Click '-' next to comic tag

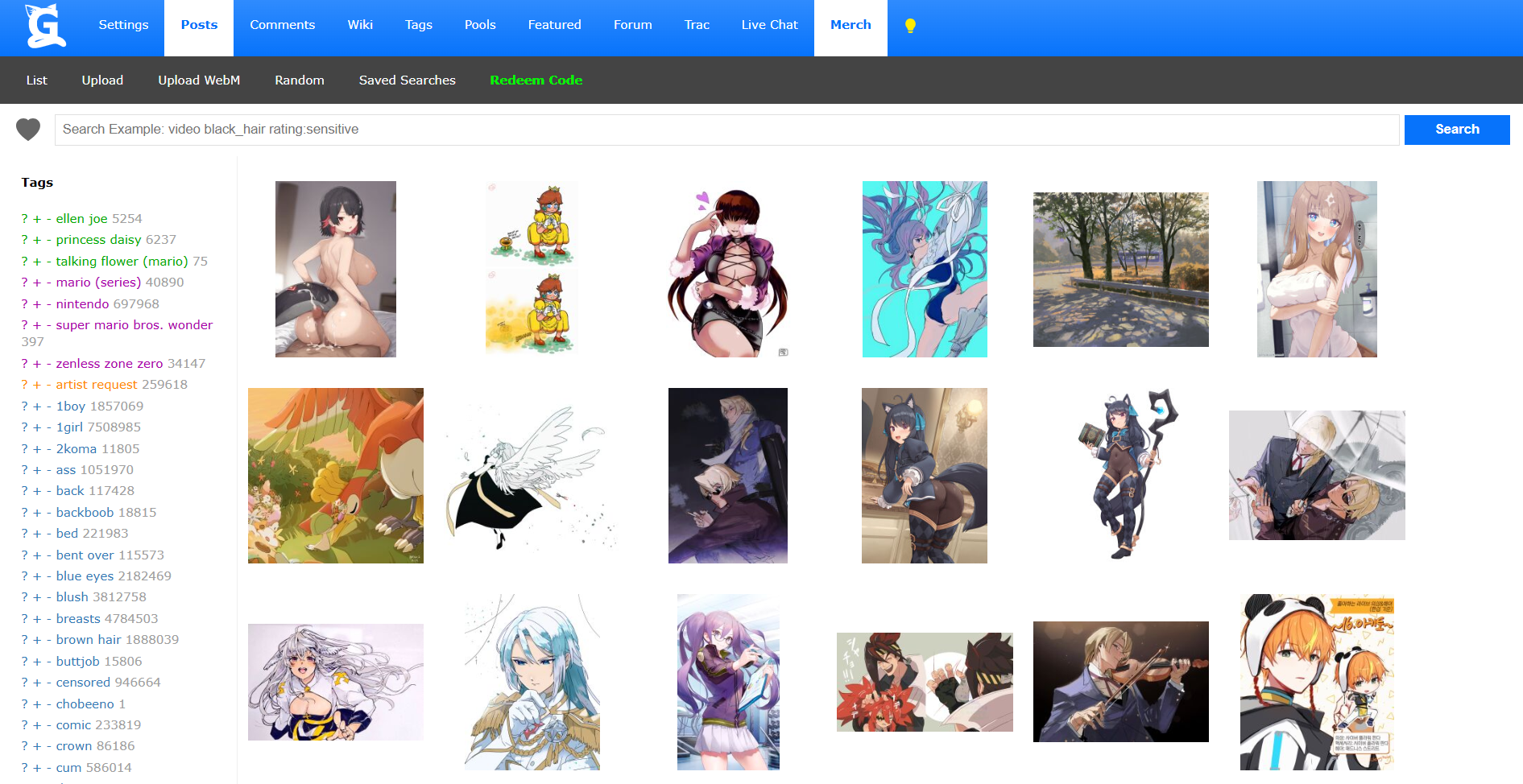pos(49,725)
